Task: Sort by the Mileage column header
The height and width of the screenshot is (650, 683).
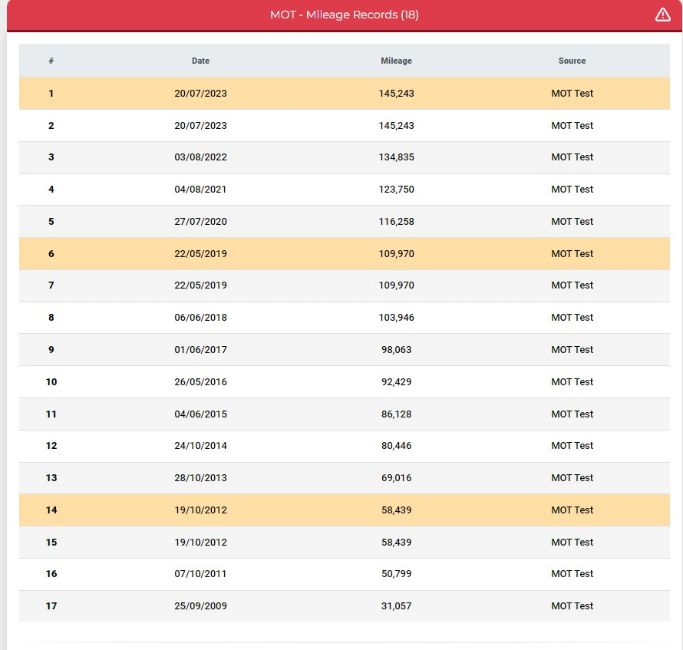Action: coord(396,61)
